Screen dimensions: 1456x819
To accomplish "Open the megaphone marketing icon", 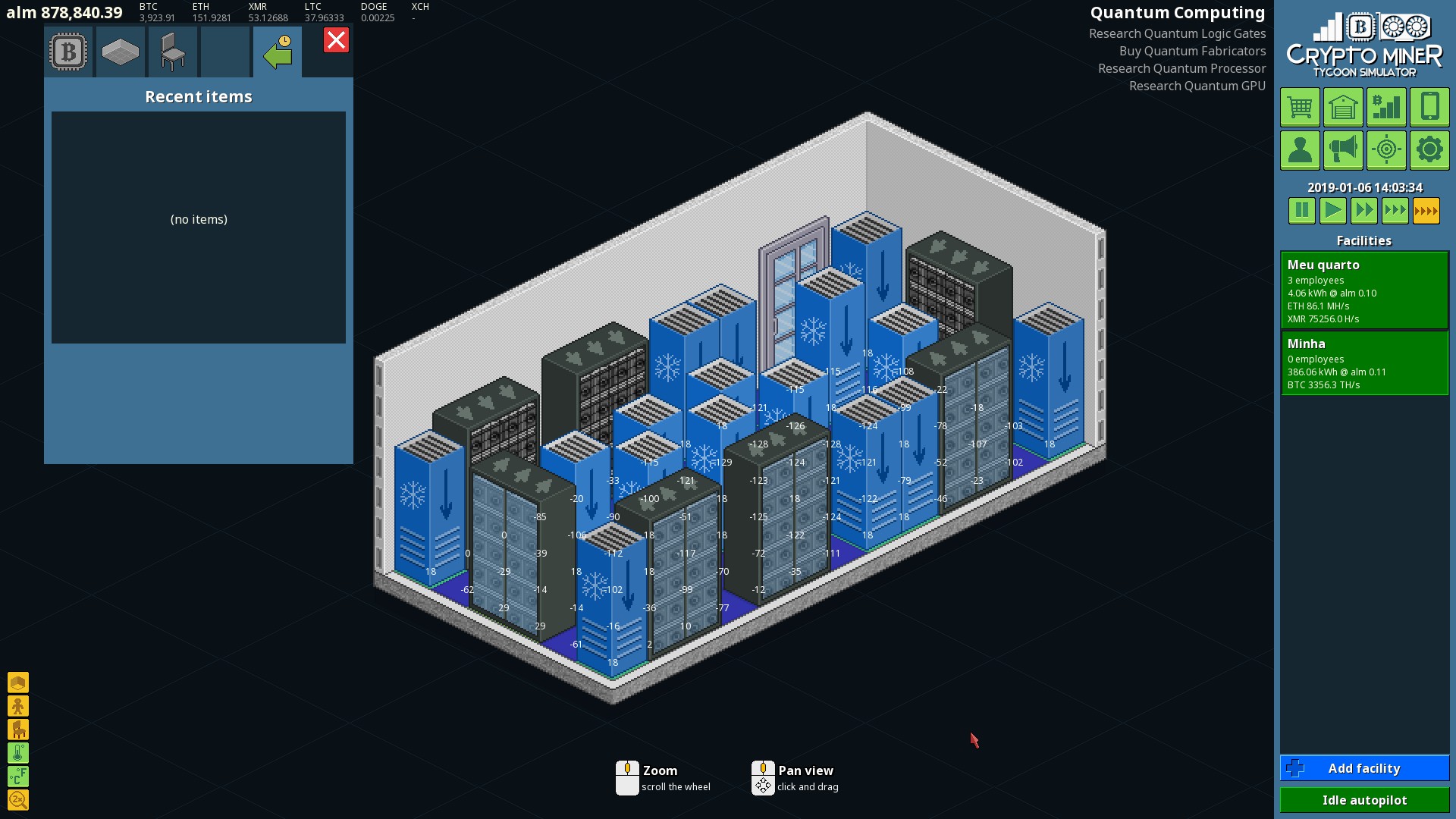I will pyautogui.click(x=1343, y=150).
